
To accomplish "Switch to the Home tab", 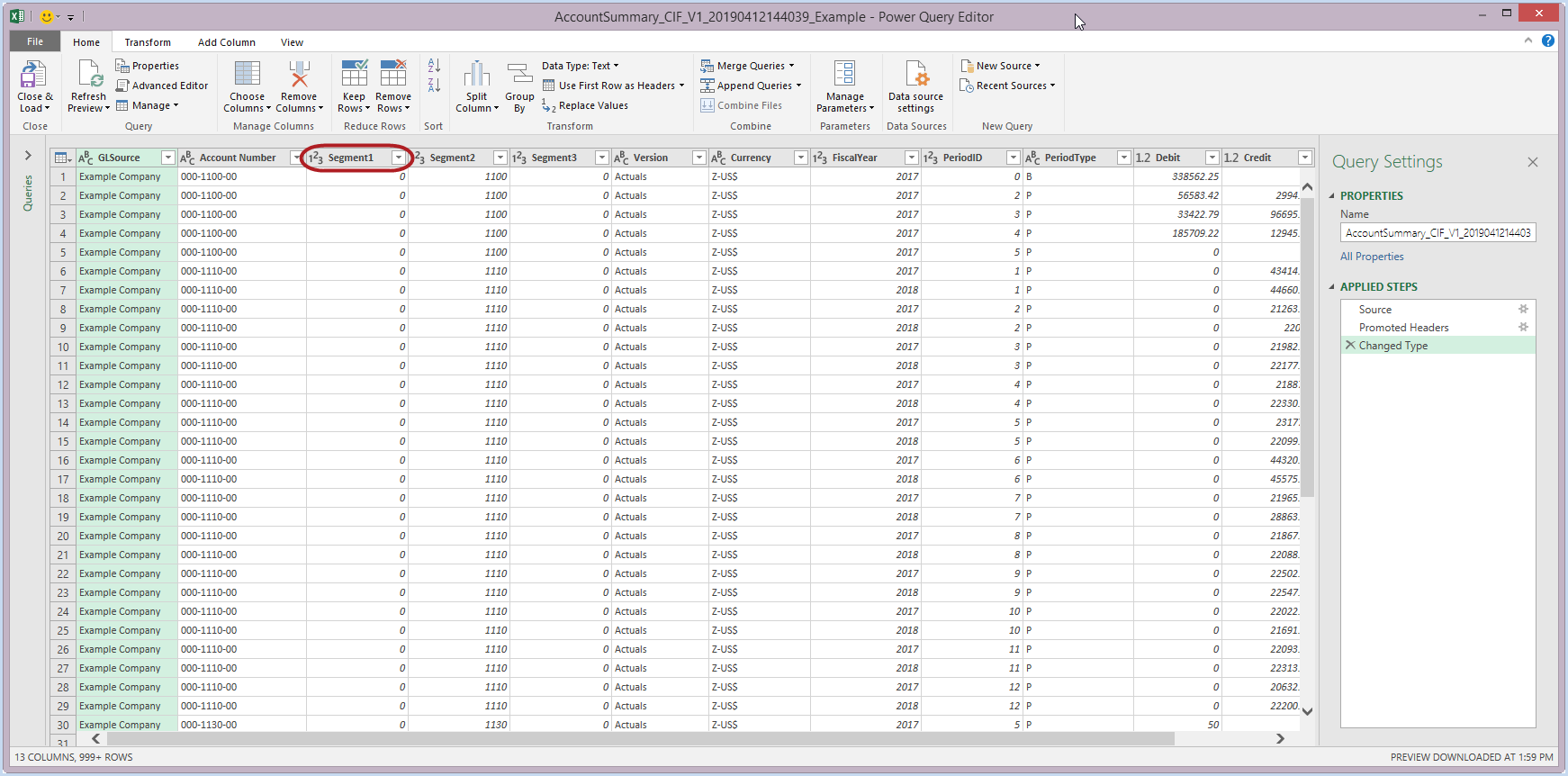I will pos(86,42).
